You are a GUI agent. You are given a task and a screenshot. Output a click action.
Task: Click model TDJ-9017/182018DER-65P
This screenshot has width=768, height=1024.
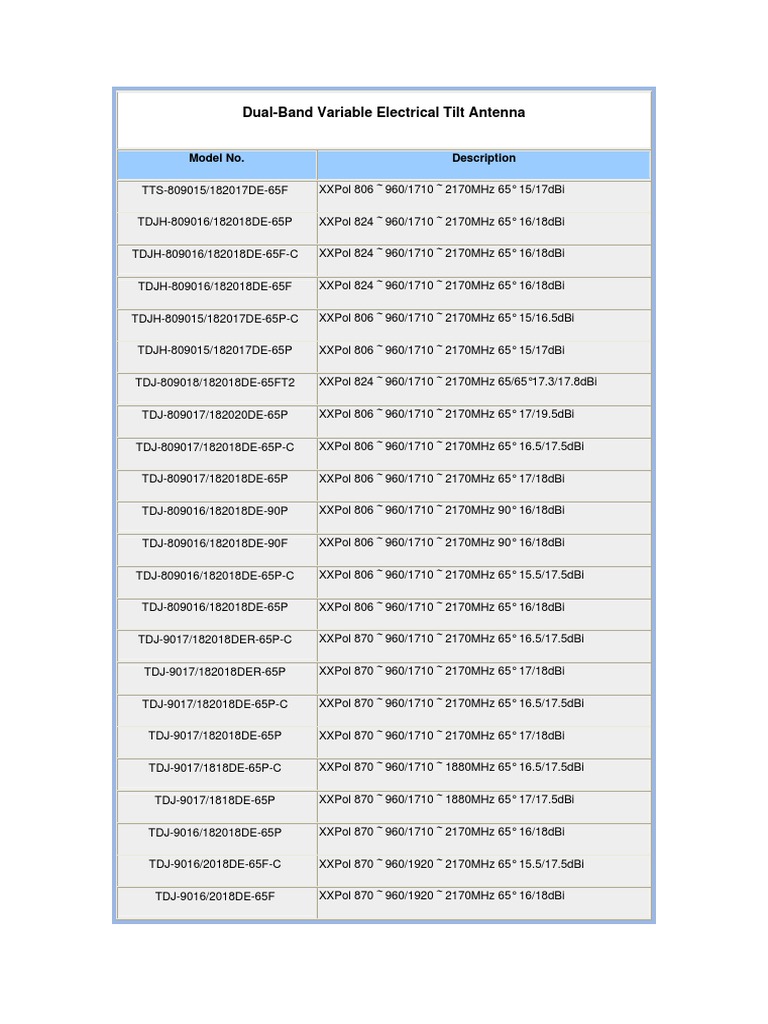pos(216,671)
